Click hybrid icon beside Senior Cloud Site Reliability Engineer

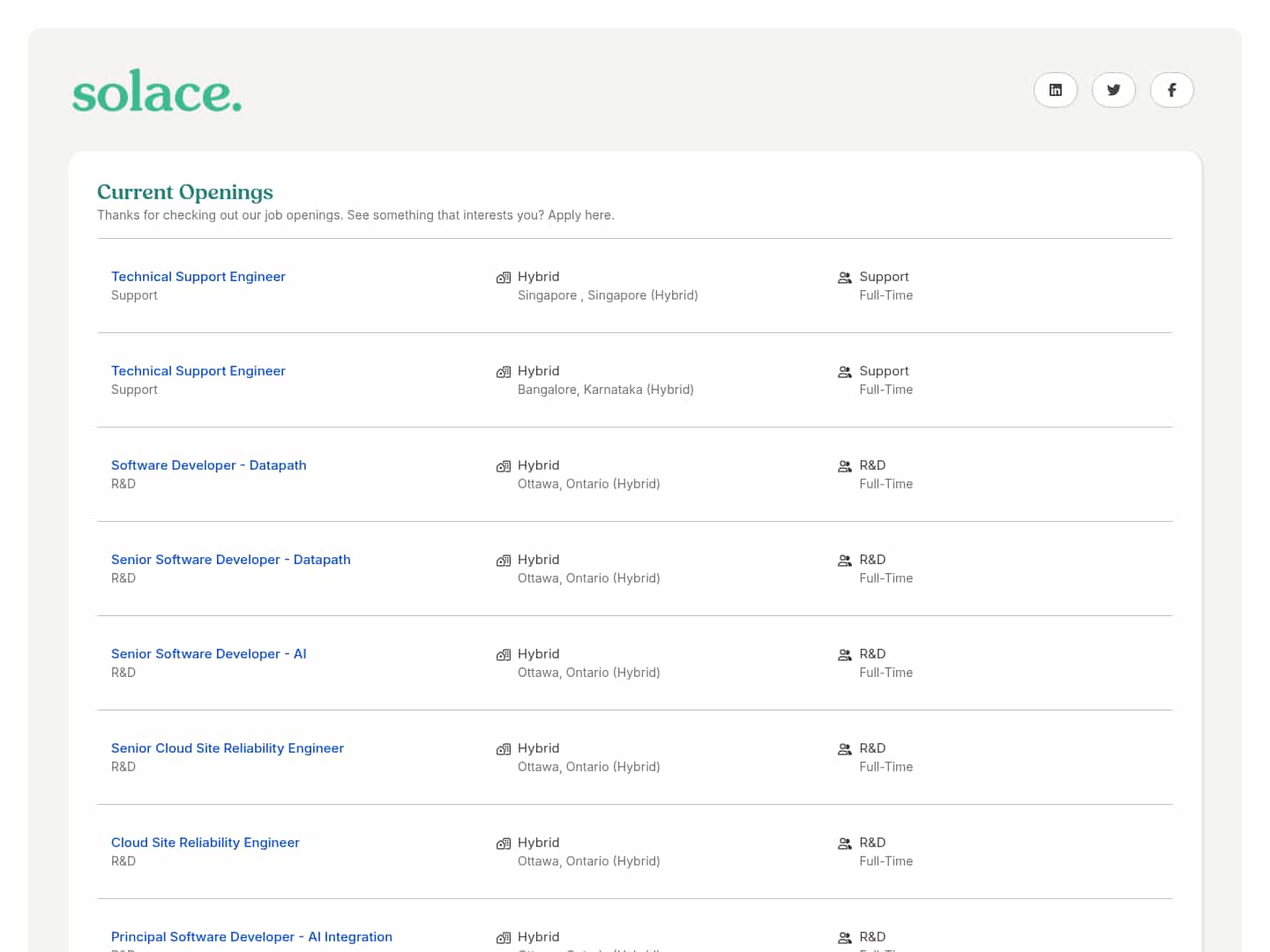pos(504,749)
